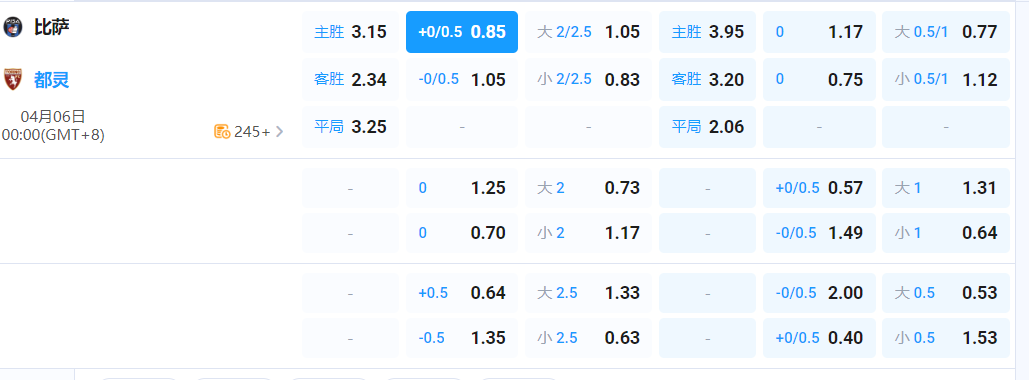Select +0/0.5 at odds 0.40
Image resolution: width=1029 pixels, height=380 pixels.
(x=819, y=338)
